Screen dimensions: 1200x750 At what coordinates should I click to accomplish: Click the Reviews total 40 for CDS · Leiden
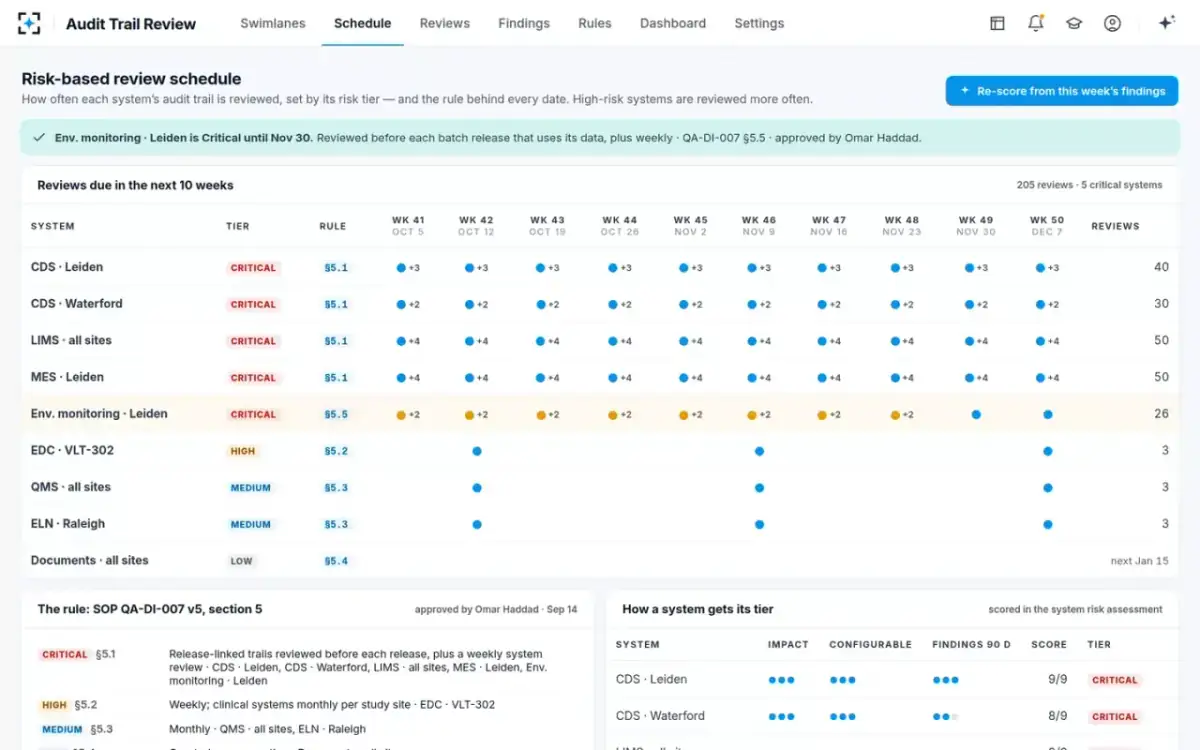1161,267
